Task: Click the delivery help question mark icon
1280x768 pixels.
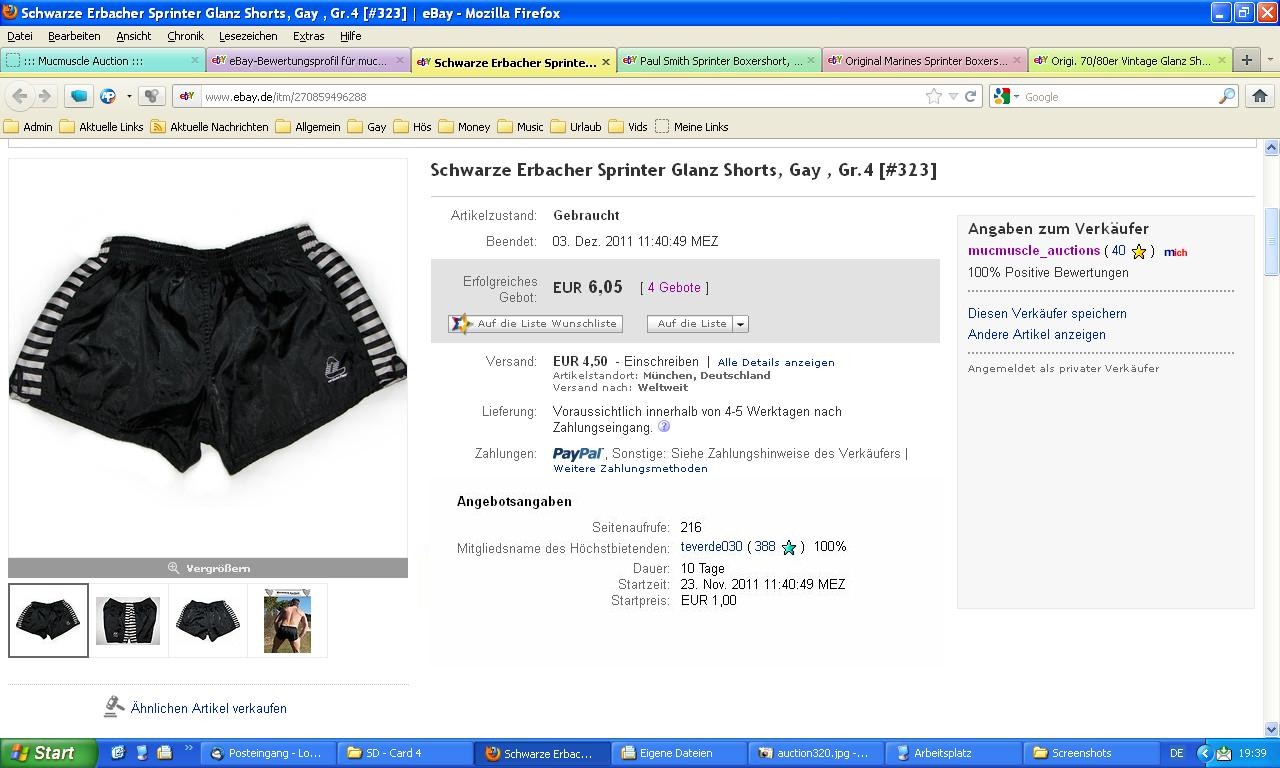Action: (x=664, y=427)
